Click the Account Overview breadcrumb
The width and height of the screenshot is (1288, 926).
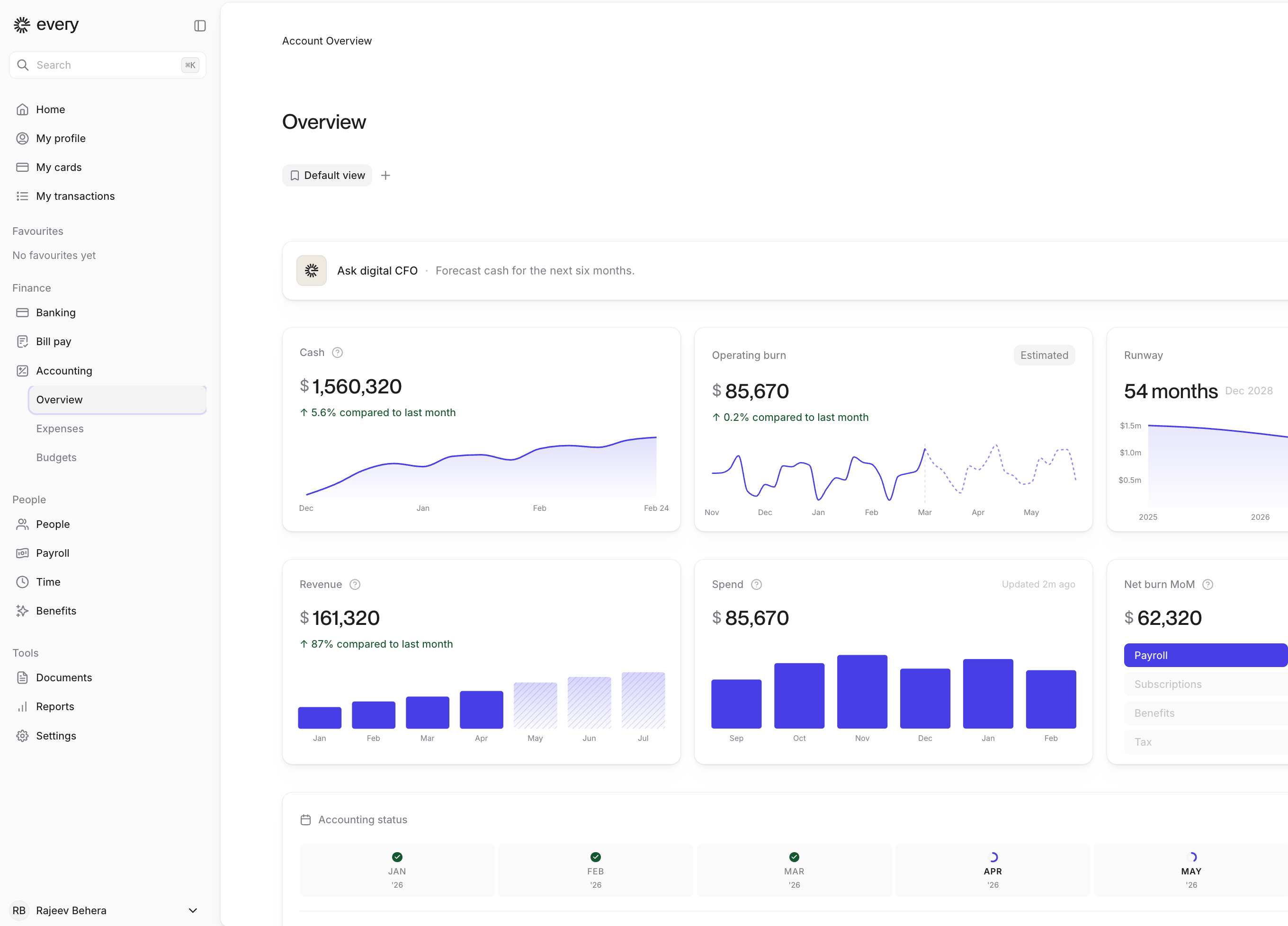[327, 41]
